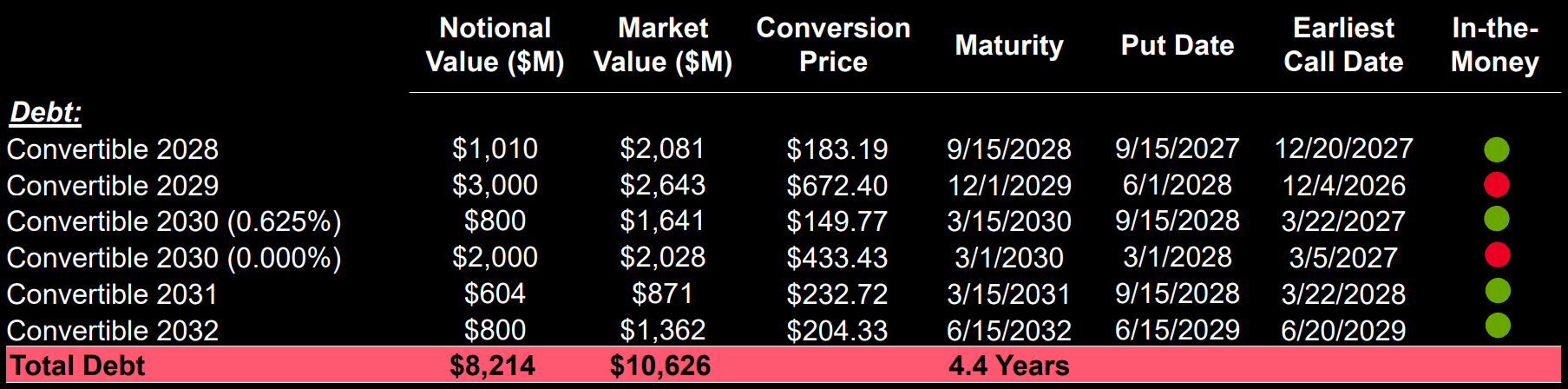Click the red dot for Convertible 2029
The width and height of the screenshot is (1568, 389).
pyautogui.click(x=1496, y=185)
